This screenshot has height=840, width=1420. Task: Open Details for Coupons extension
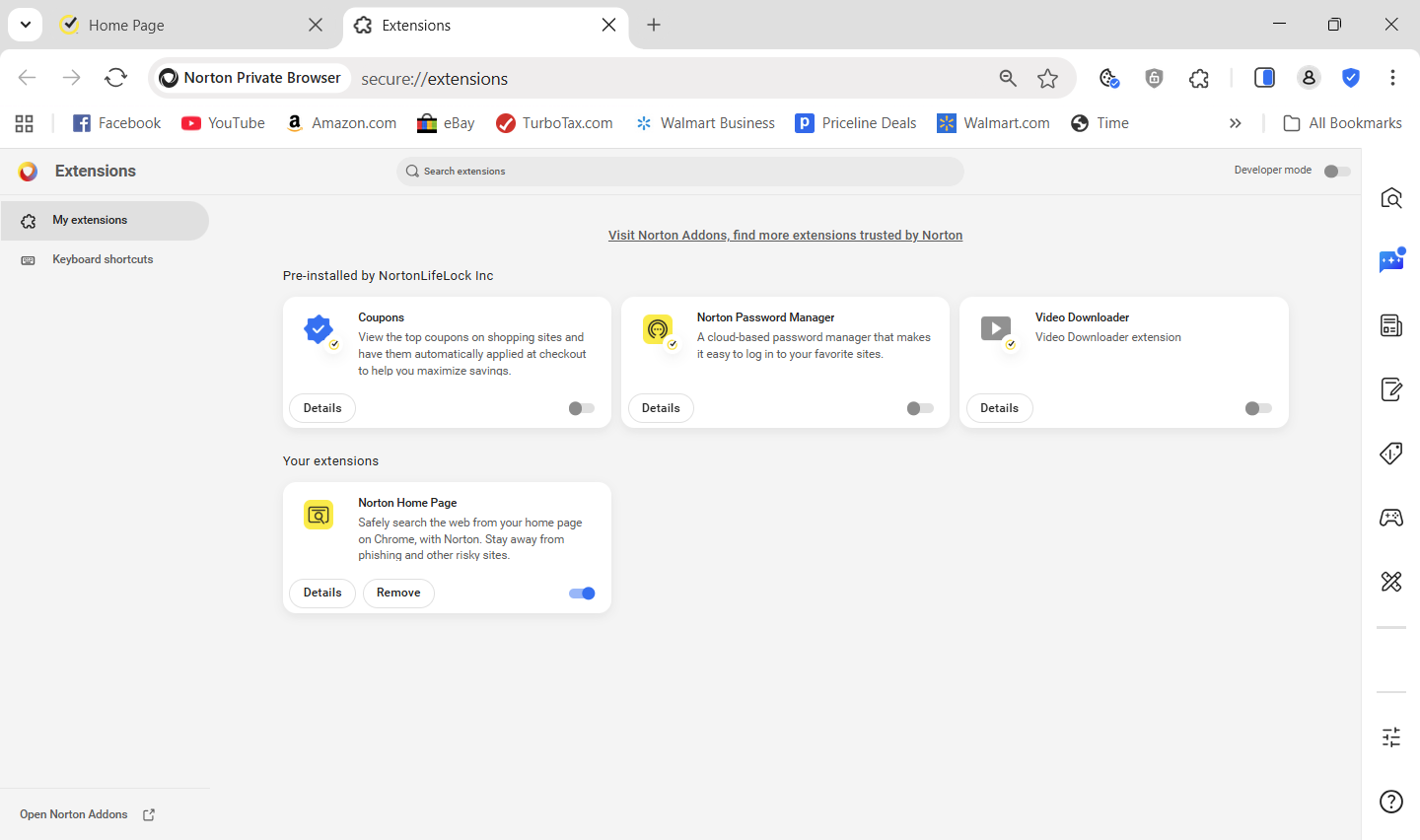click(x=322, y=408)
